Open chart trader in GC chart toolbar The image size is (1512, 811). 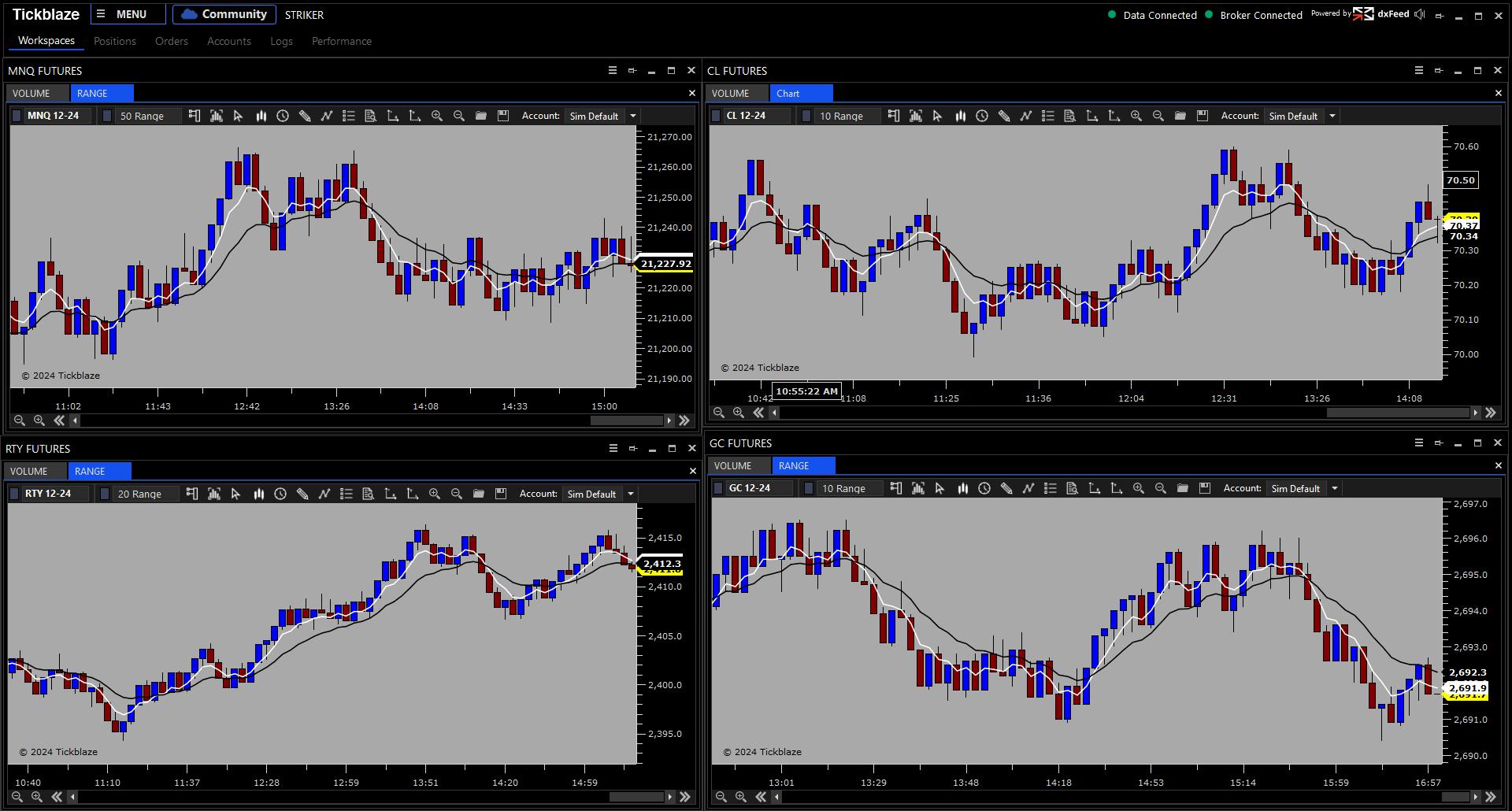(x=896, y=488)
